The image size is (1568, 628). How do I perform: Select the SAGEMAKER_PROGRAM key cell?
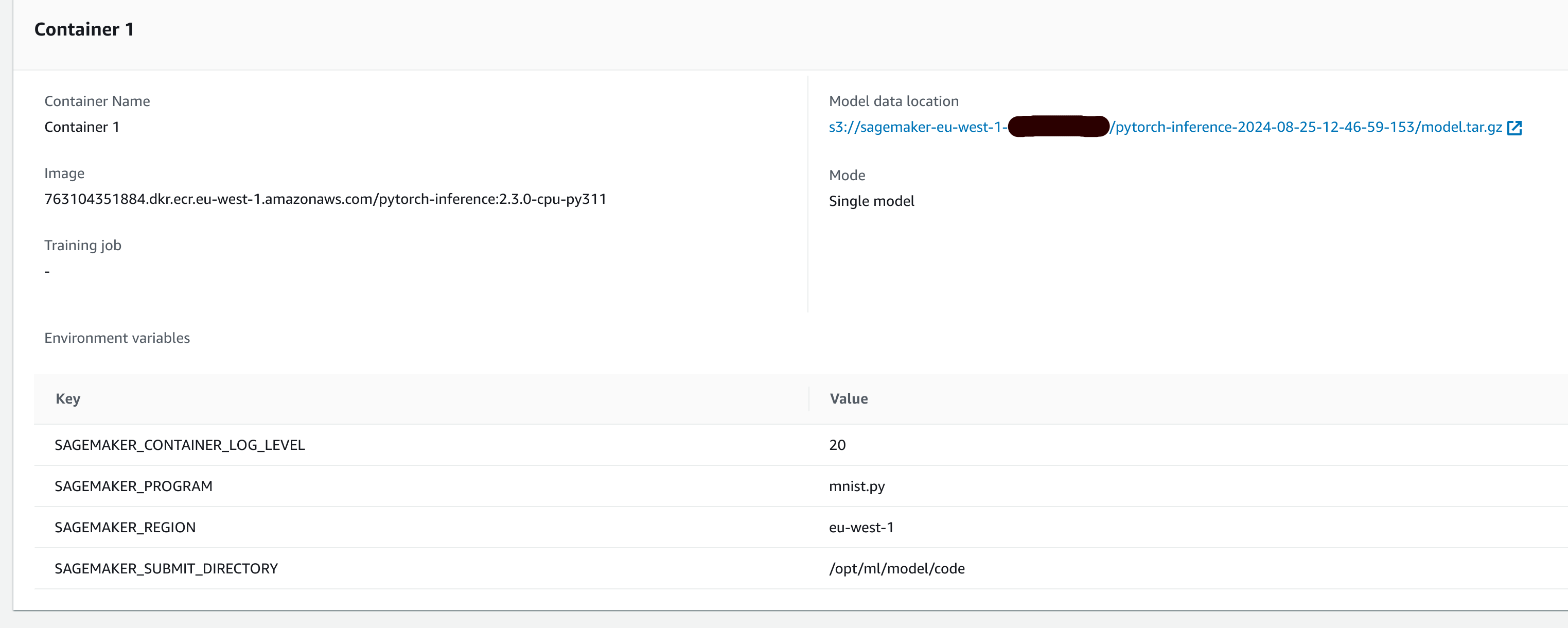point(133,486)
